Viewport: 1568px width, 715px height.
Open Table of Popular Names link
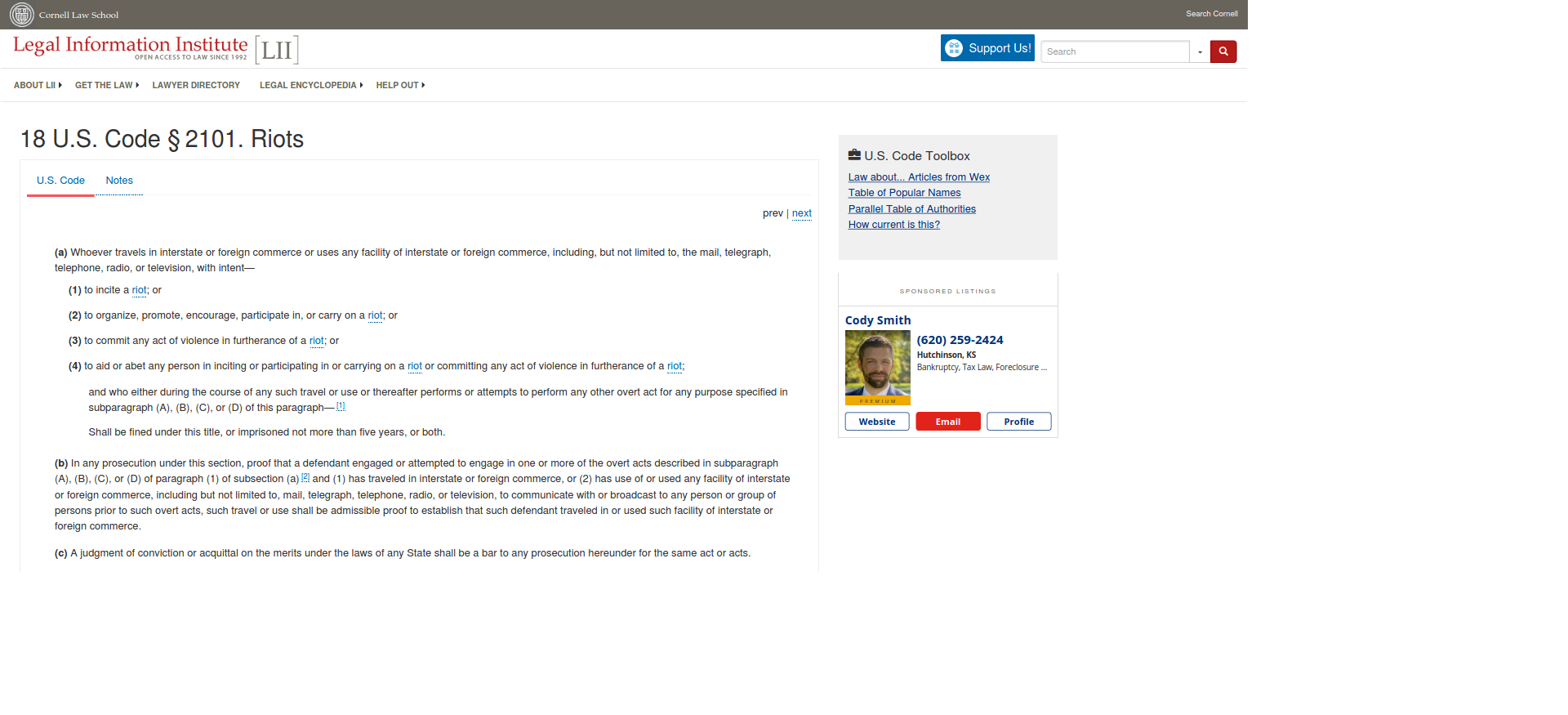904,193
